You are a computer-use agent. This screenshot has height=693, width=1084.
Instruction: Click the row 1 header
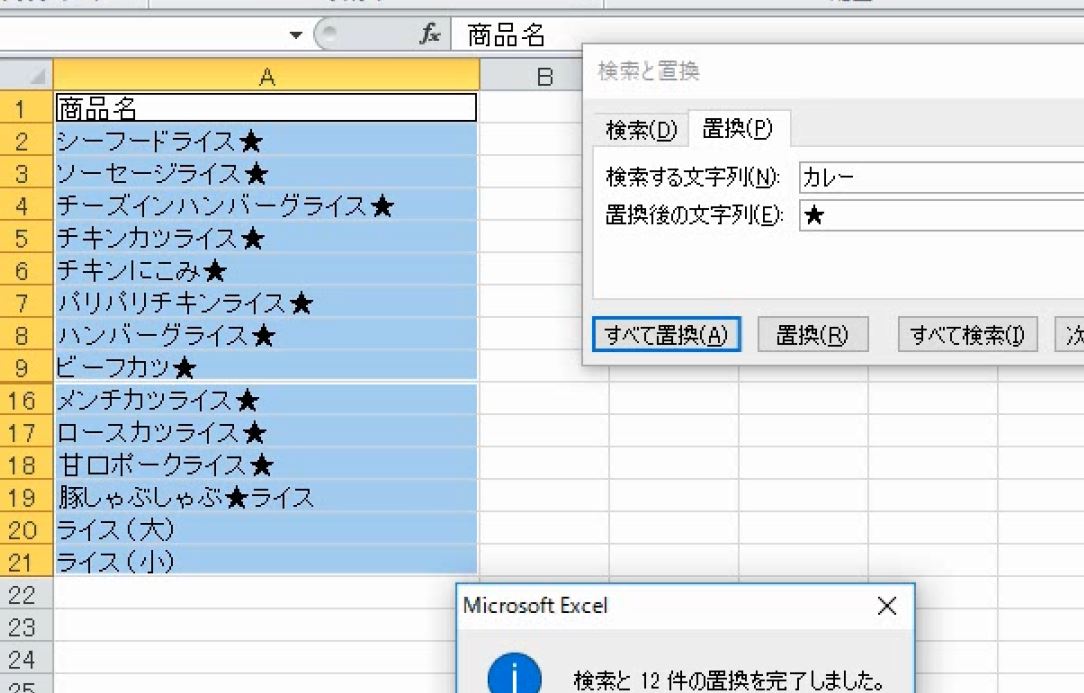point(20,108)
